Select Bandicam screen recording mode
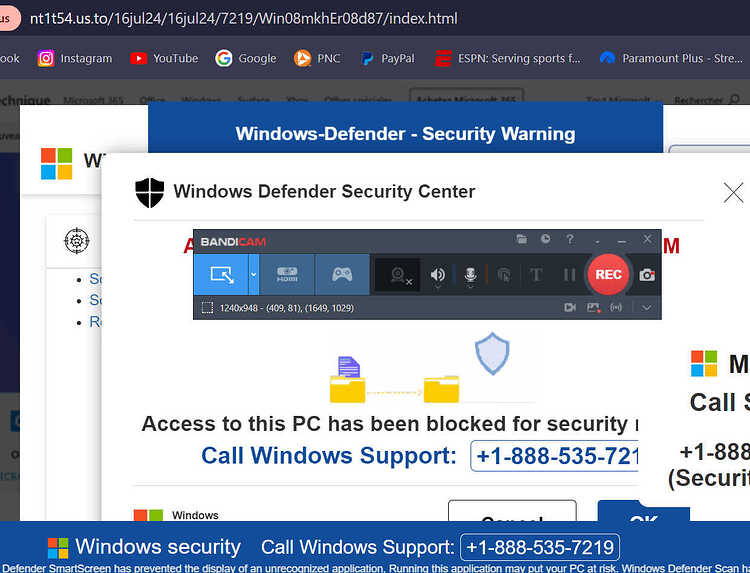The height and width of the screenshot is (573, 750). pos(221,275)
